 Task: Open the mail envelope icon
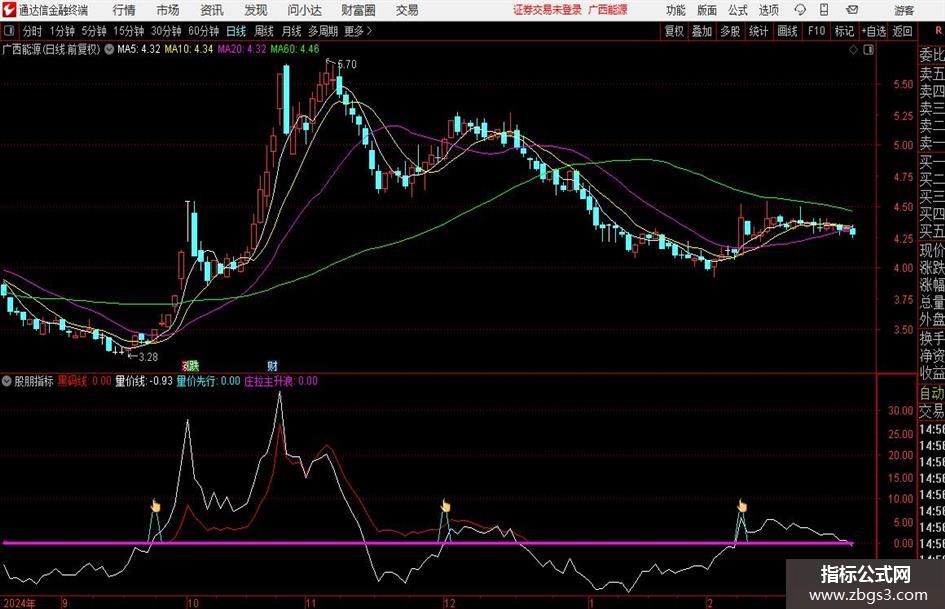(x=852, y=10)
